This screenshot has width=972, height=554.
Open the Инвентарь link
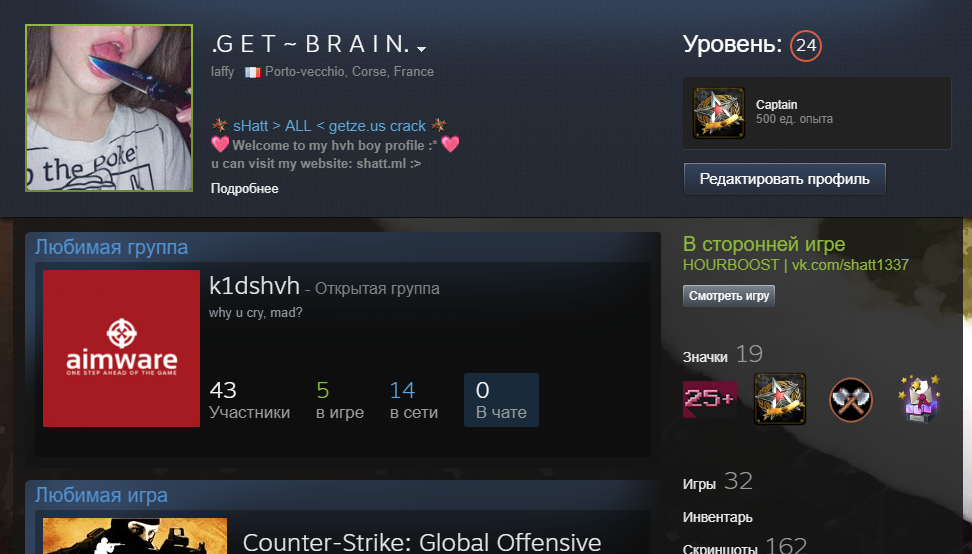[717, 517]
